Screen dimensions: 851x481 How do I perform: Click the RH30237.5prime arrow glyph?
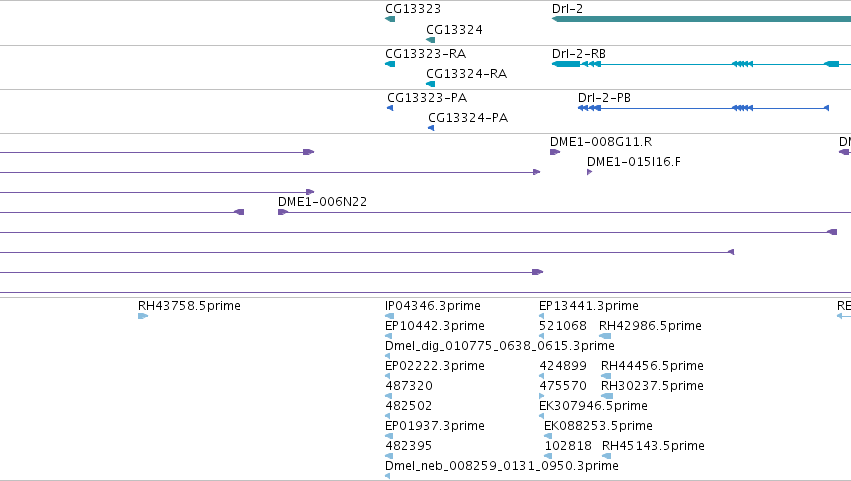[607, 396]
